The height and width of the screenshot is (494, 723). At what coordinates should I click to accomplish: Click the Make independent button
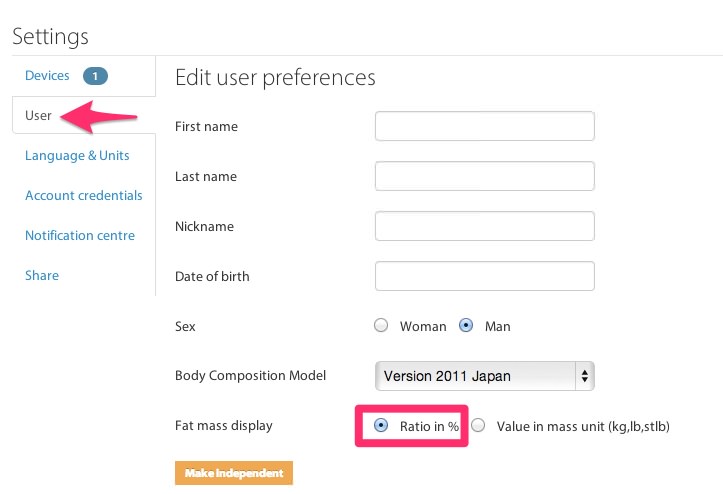coord(234,473)
